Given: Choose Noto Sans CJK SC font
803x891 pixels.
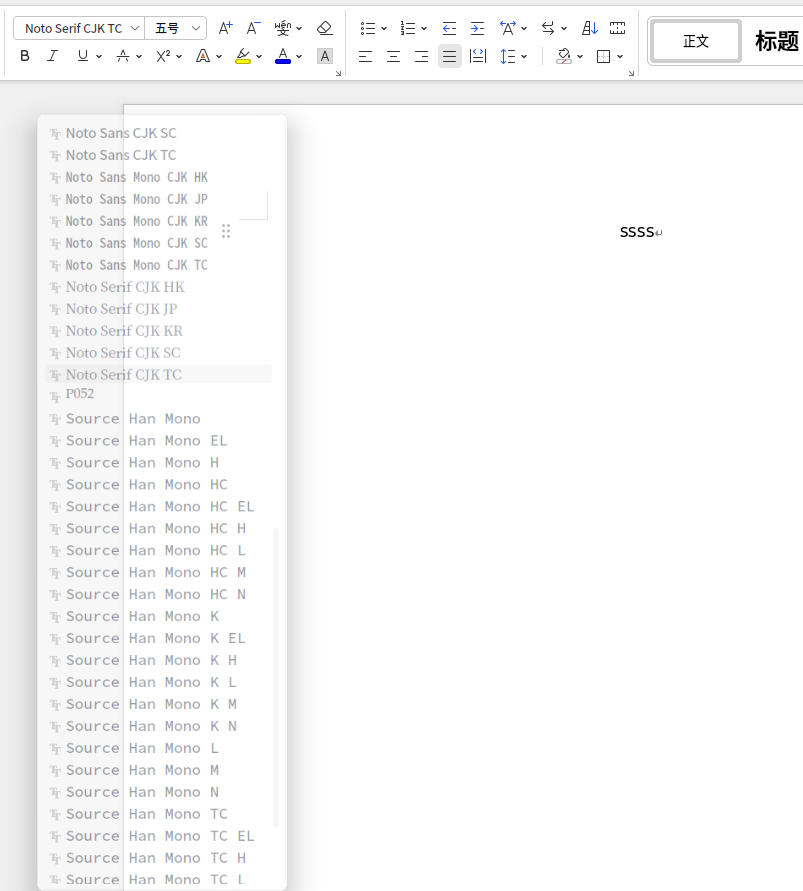Looking at the screenshot, I should 159,133.
